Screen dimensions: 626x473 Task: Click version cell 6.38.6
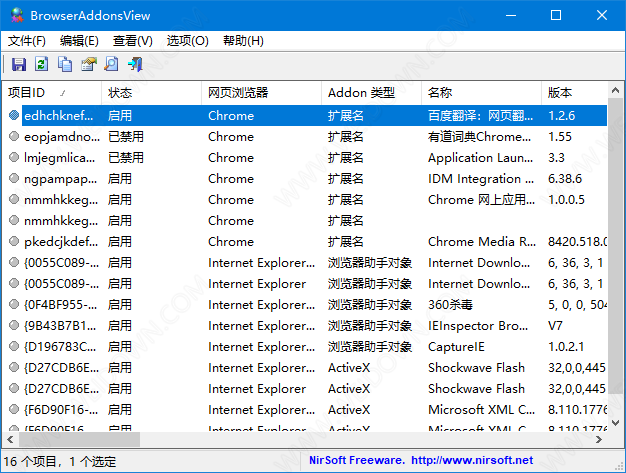(x=565, y=178)
